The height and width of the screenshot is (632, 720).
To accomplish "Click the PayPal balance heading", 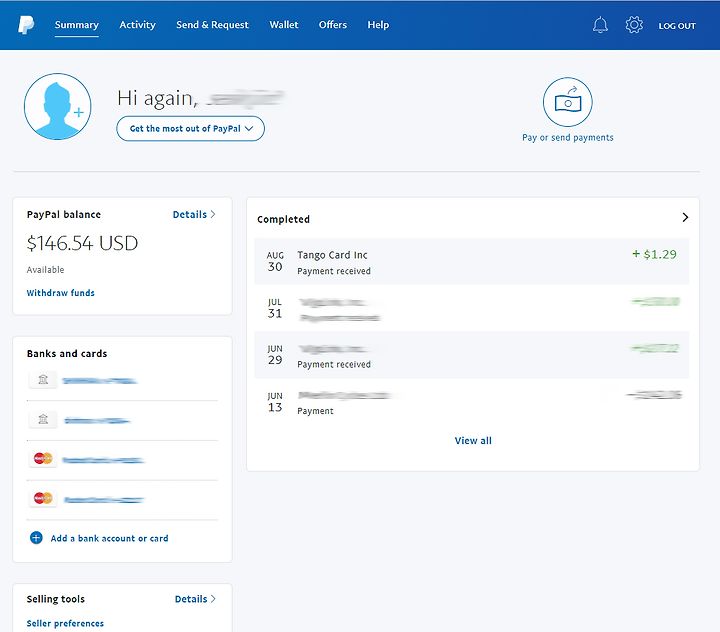I will pos(64,214).
